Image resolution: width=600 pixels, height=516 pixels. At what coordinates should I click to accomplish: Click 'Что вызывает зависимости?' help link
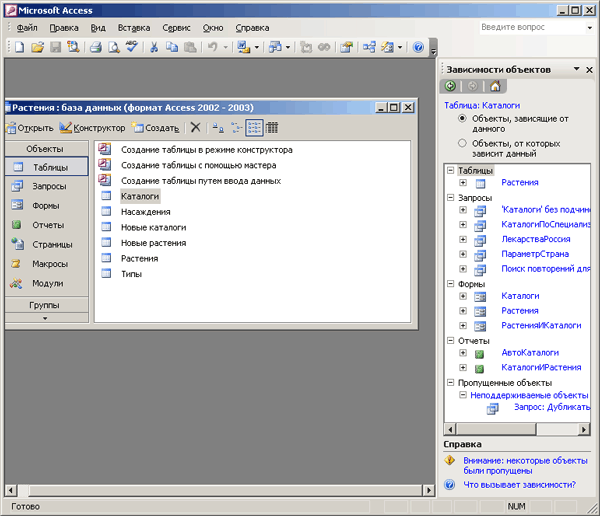click(x=519, y=485)
